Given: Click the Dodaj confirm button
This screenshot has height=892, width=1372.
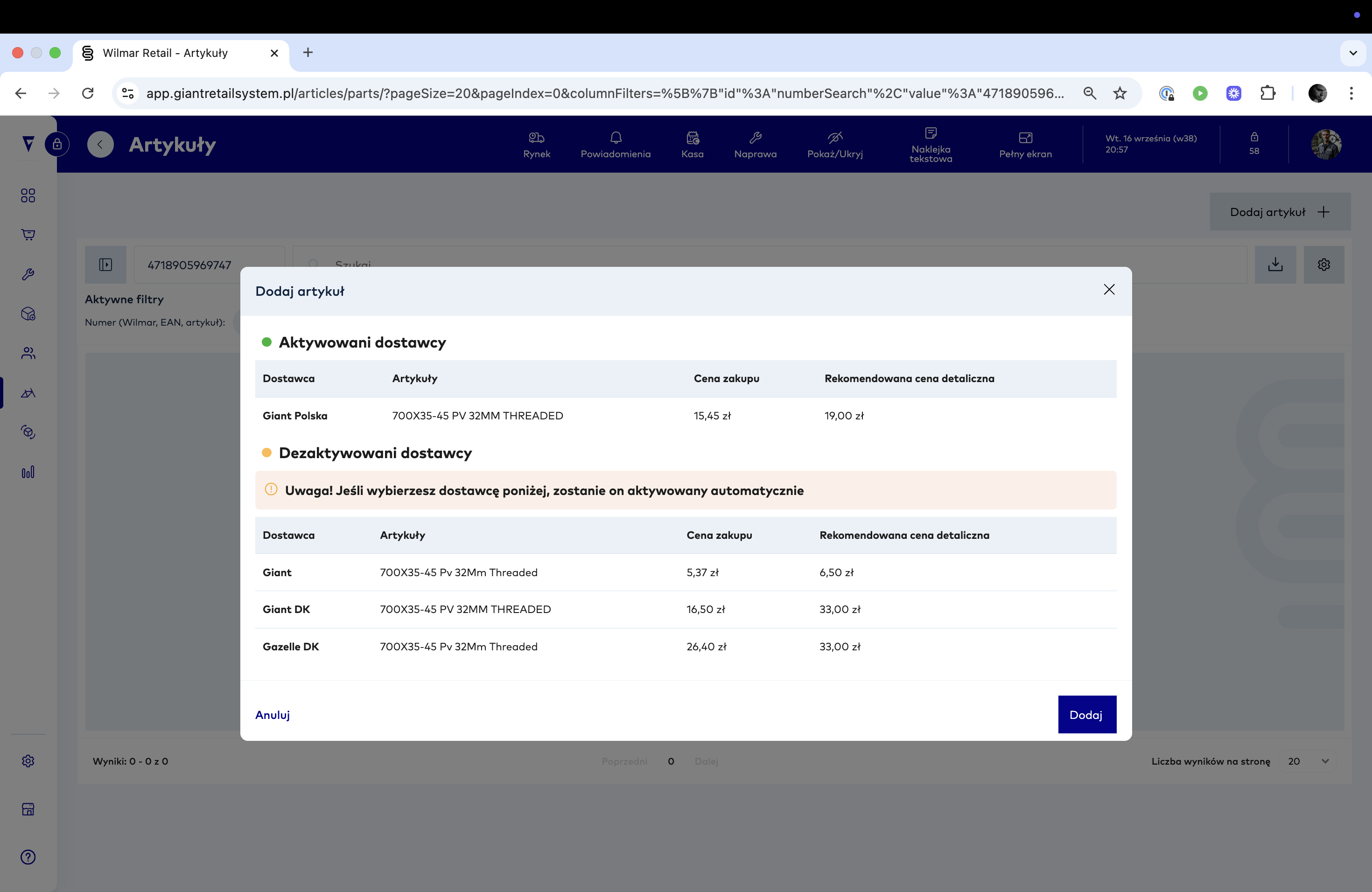Looking at the screenshot, I should pyautogui.click(x=1087, y=715).
